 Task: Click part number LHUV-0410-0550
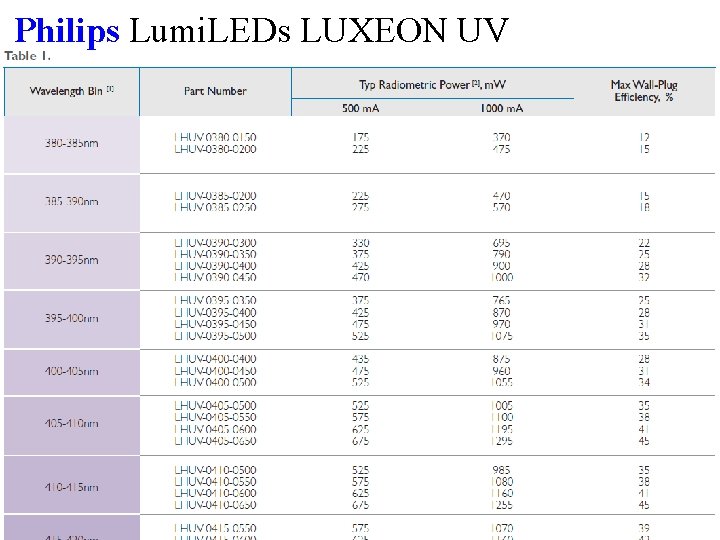coord(215,482)
